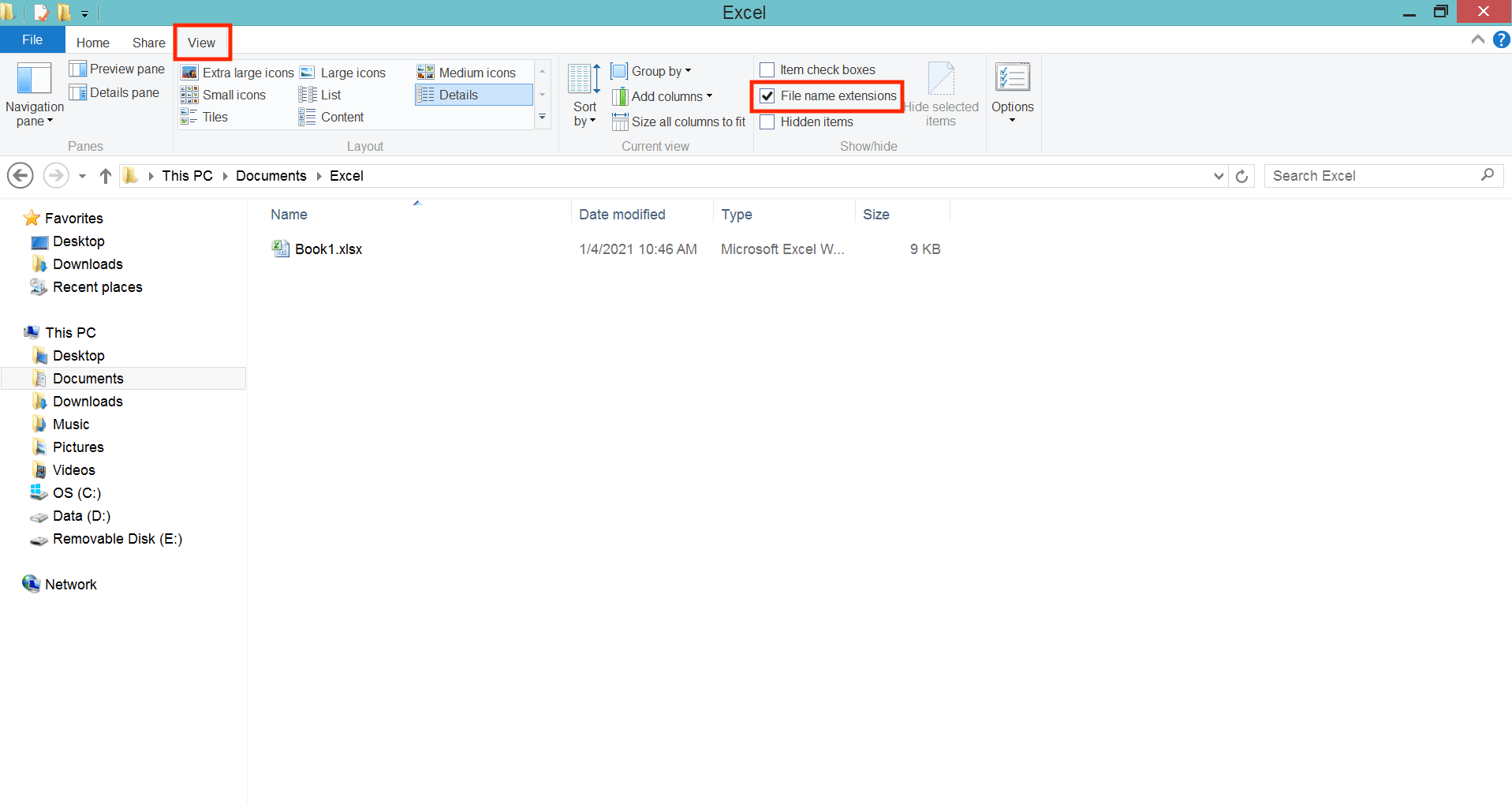
Task: Select This PC in navigation tree
Action: click(60, 333)
